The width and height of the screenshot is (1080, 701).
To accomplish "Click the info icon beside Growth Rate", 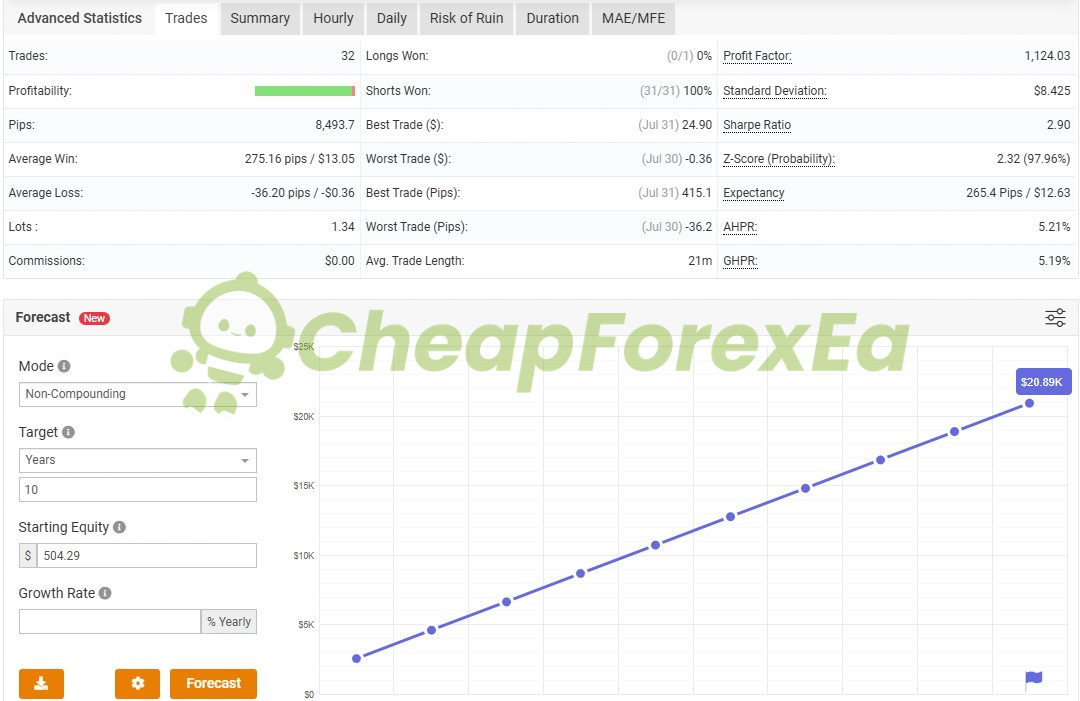I will click(105, 594).
